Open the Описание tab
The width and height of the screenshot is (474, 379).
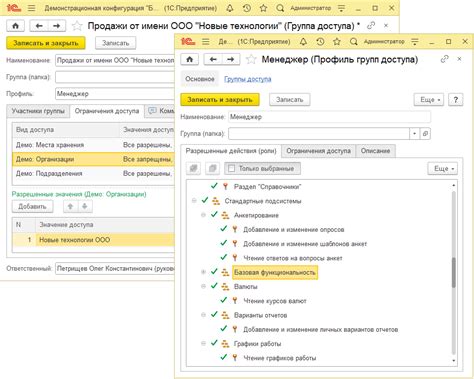[x=375, y=151]
